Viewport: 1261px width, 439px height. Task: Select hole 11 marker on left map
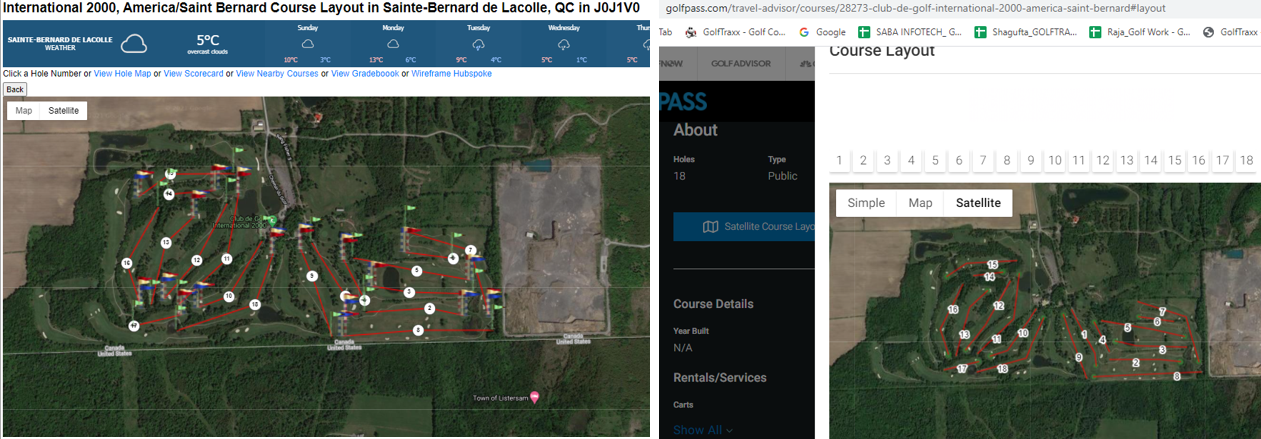pyautogui.click(x=227, y=258)
